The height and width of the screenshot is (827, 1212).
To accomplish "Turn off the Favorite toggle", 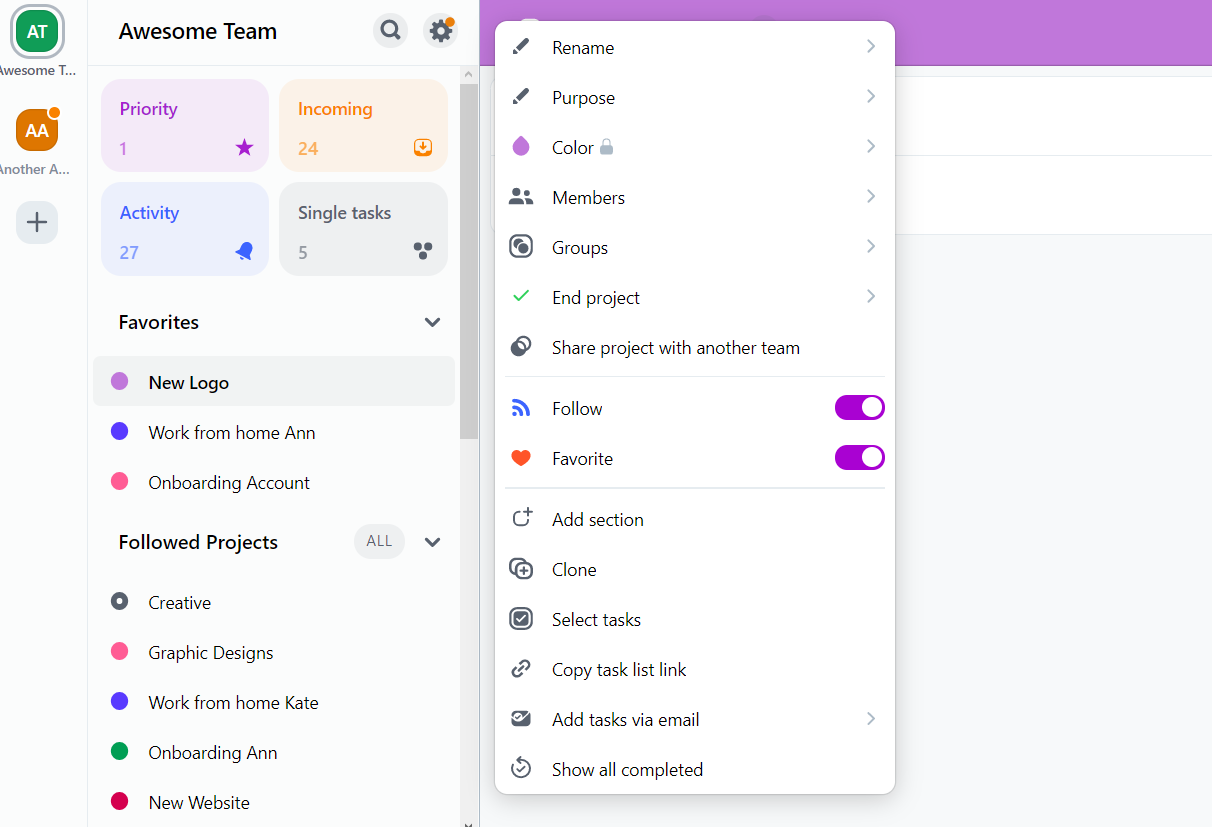I will [x=860, y=458].
